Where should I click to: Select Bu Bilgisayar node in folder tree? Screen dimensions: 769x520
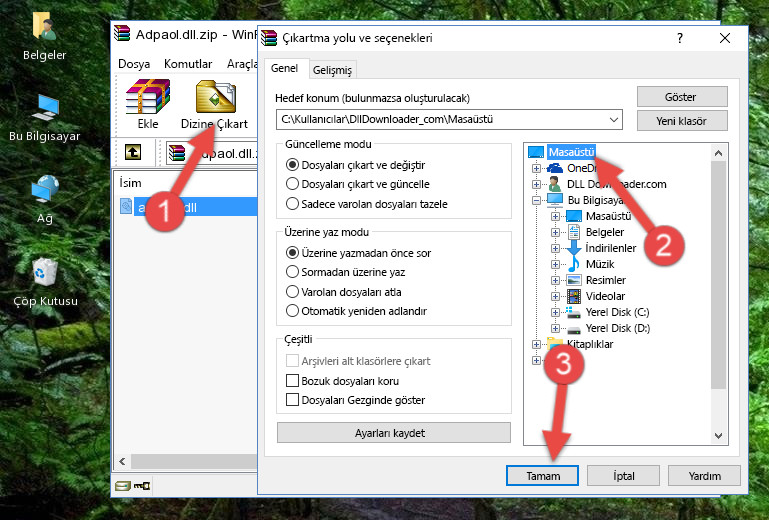pyautogui.click(x=597, y=200)
